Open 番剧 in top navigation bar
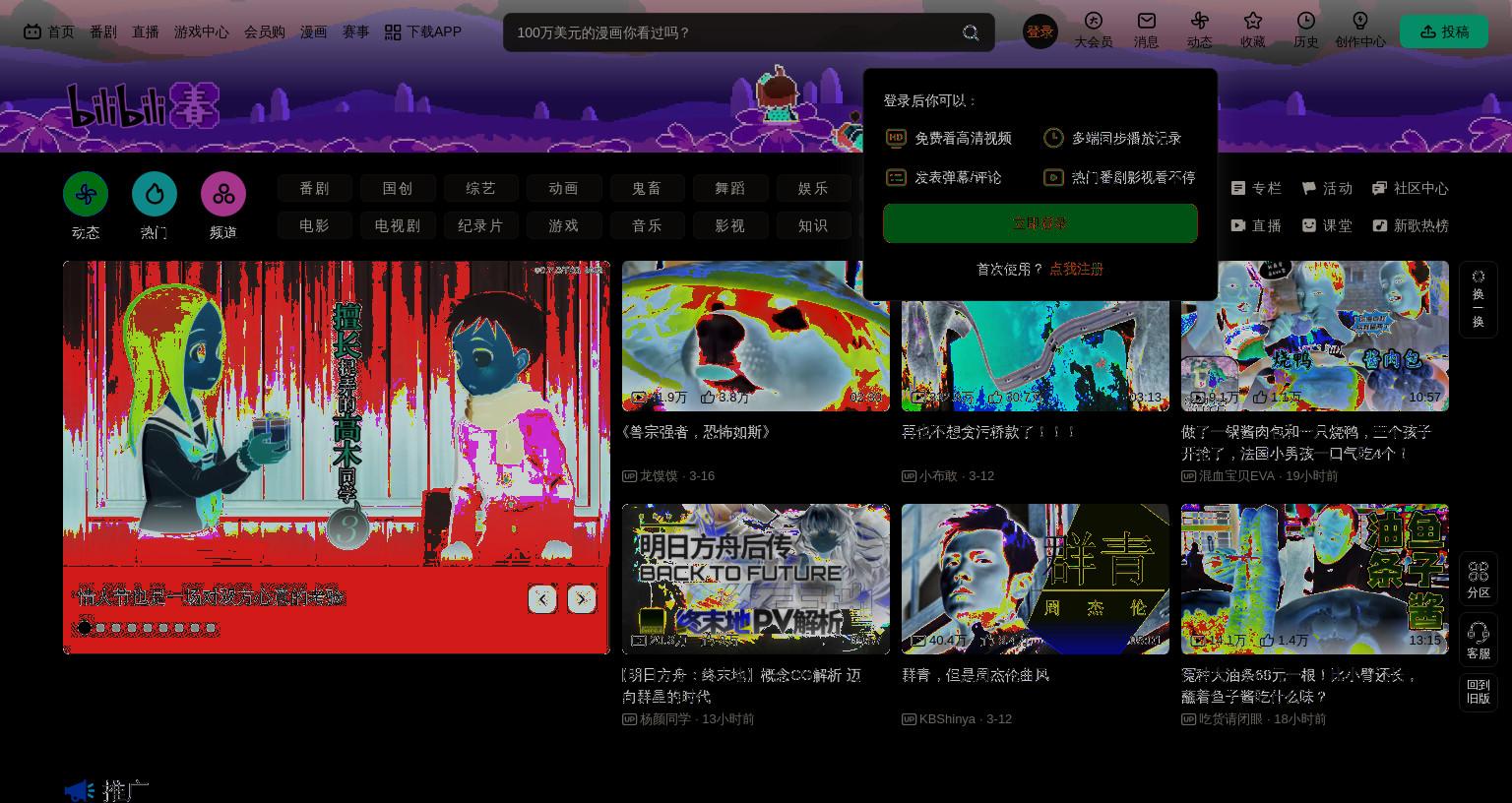This screenshot has width=1512, height=803. (103, 31)
